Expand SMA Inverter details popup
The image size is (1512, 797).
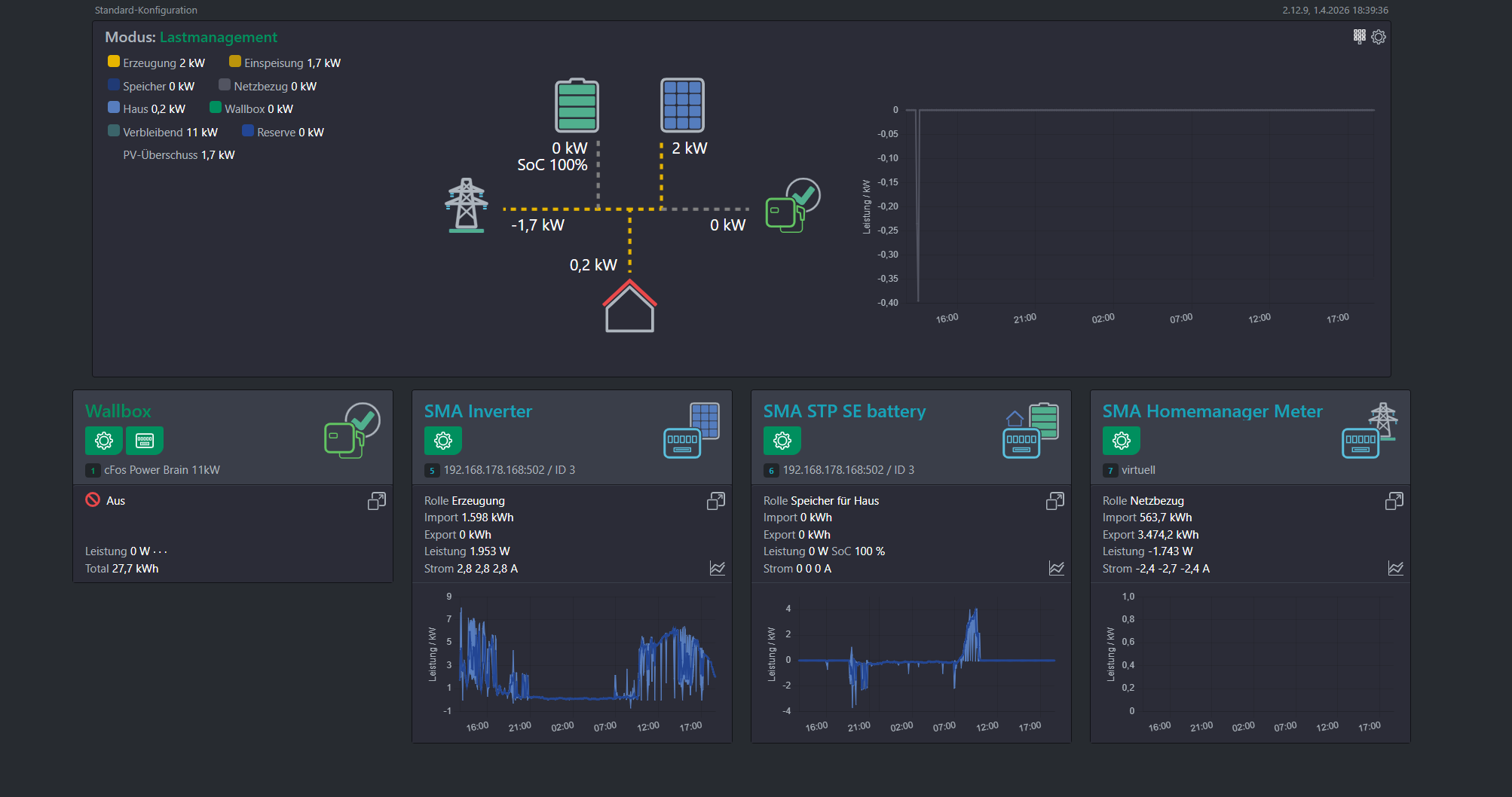(715, 501)
